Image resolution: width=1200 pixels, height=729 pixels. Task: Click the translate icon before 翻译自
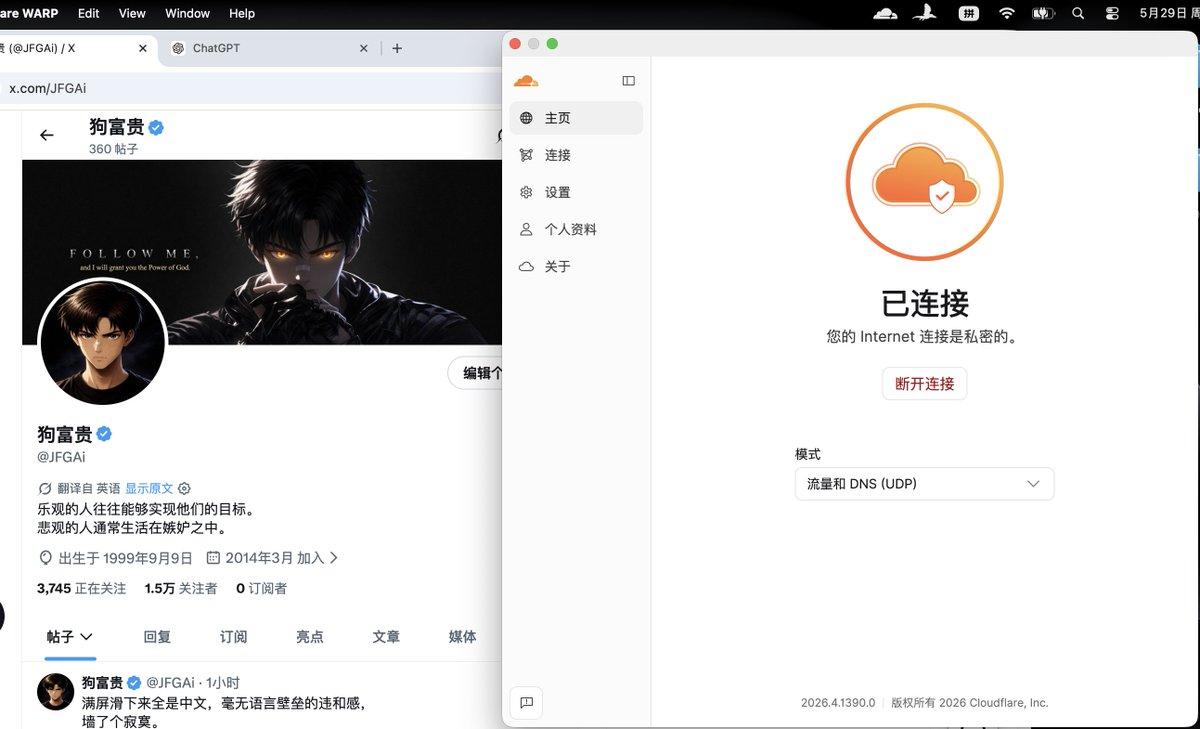coord(44,489)
